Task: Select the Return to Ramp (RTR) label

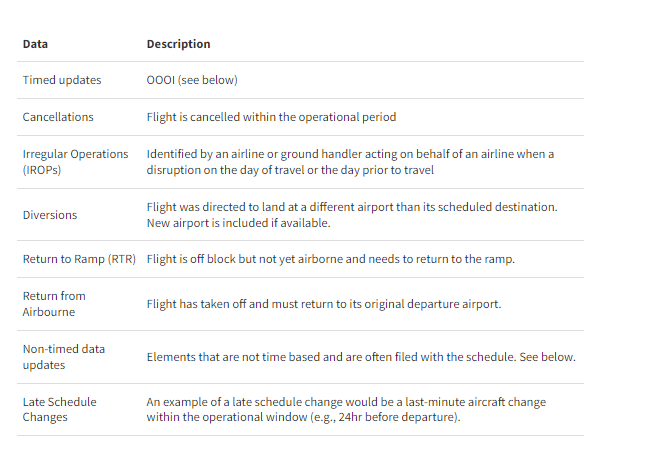Action: click(79, 259)
